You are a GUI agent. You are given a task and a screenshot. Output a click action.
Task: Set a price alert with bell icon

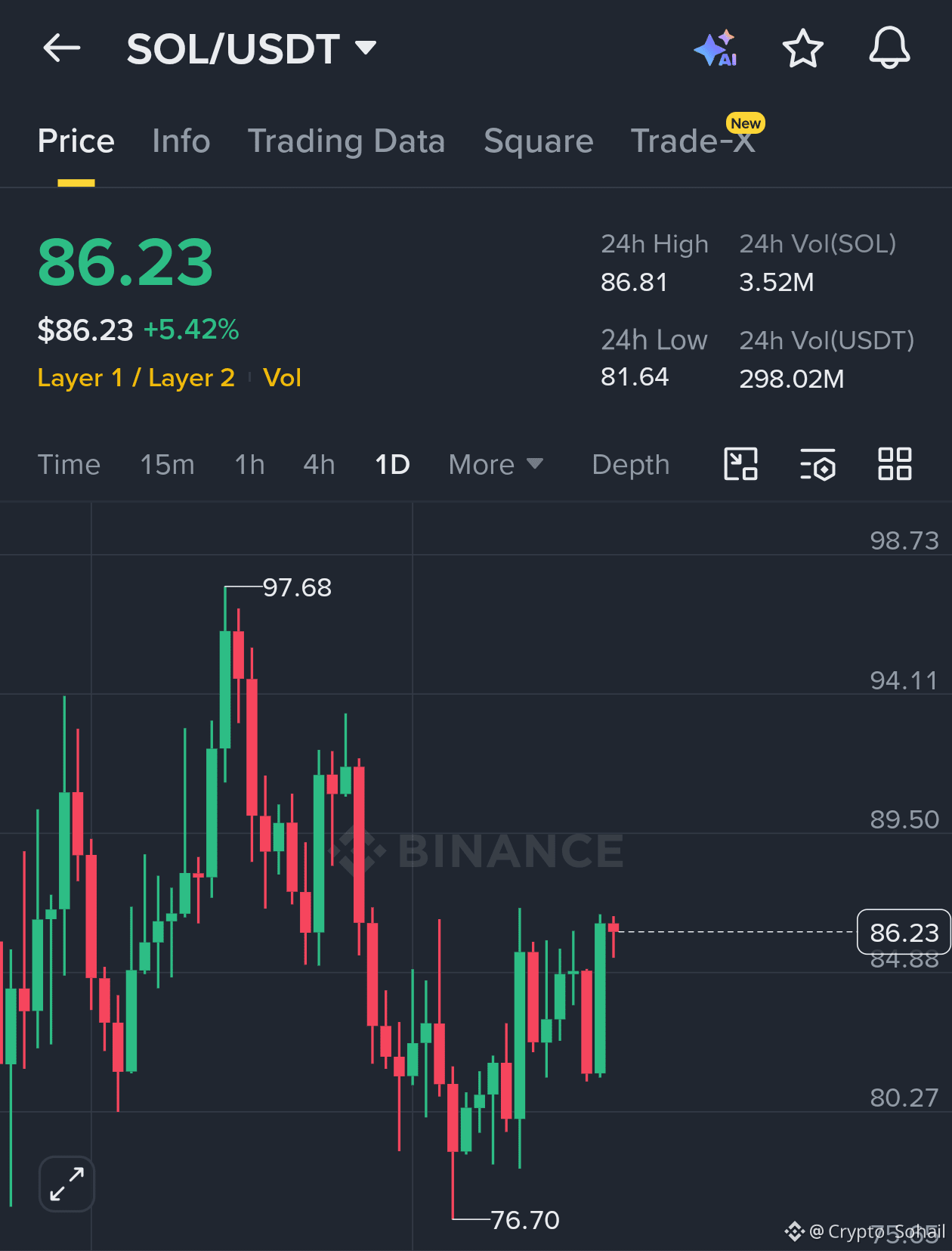point(889,48)
